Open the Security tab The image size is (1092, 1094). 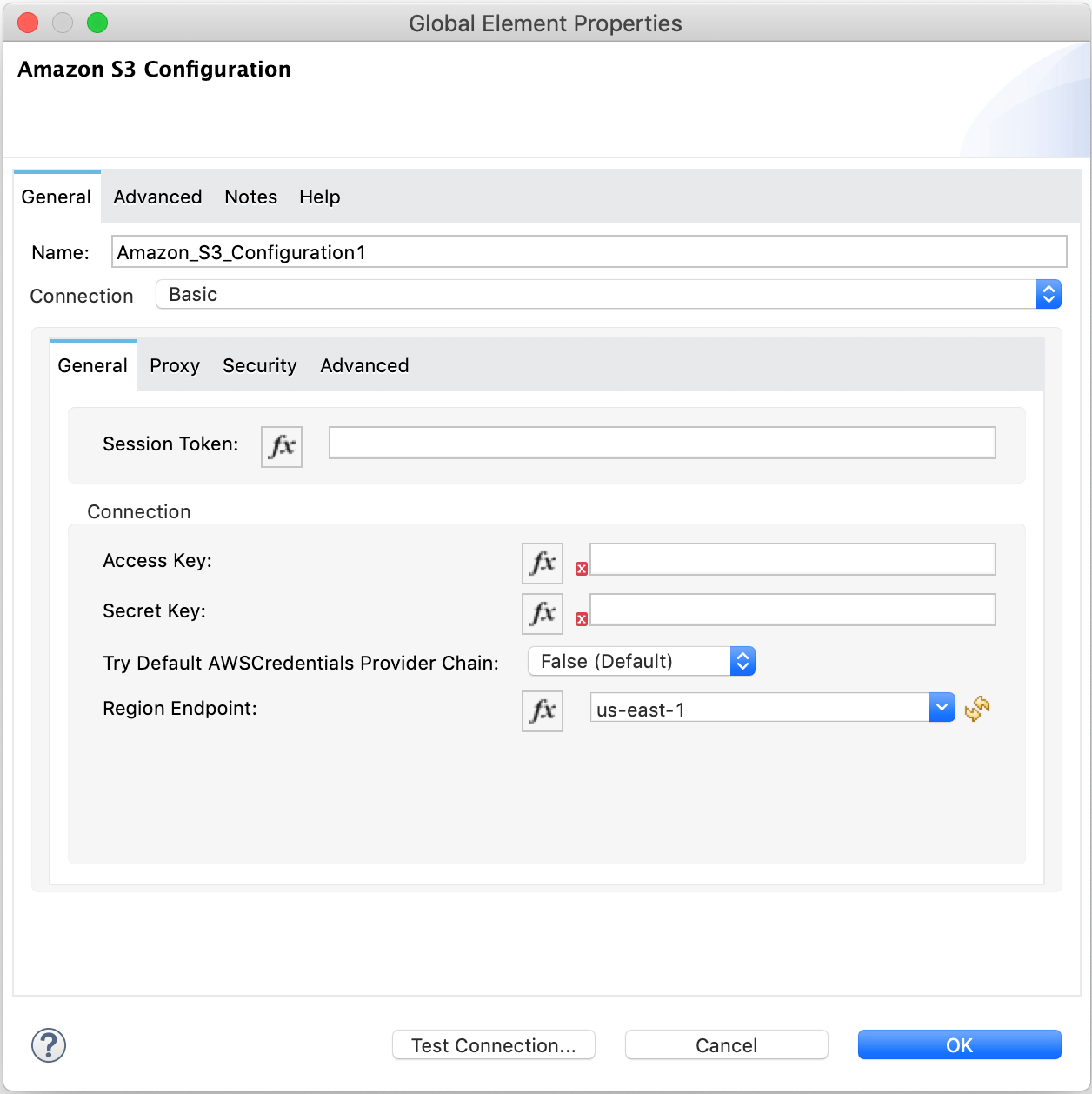coord(259,365)
